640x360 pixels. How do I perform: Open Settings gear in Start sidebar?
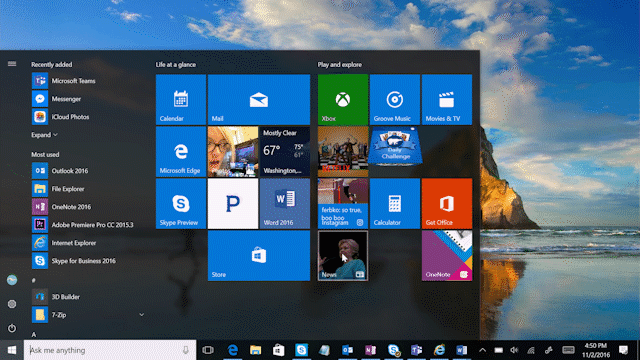(12, 304)
